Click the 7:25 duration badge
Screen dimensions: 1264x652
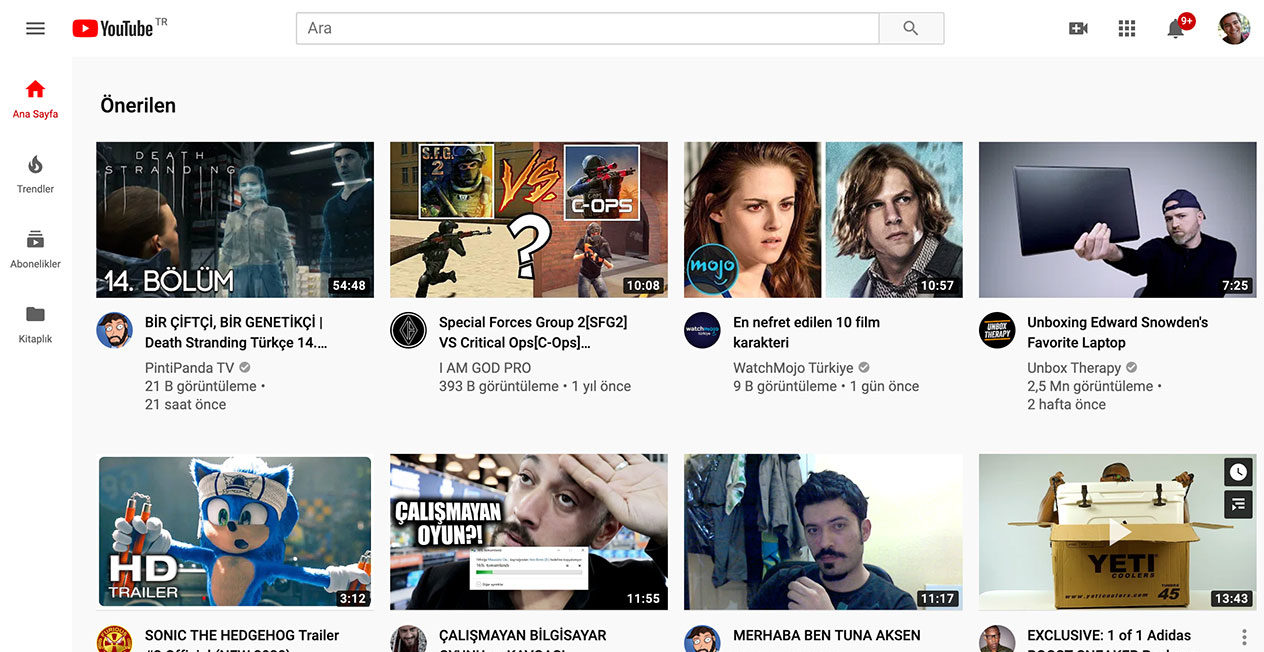point(1235,285)
